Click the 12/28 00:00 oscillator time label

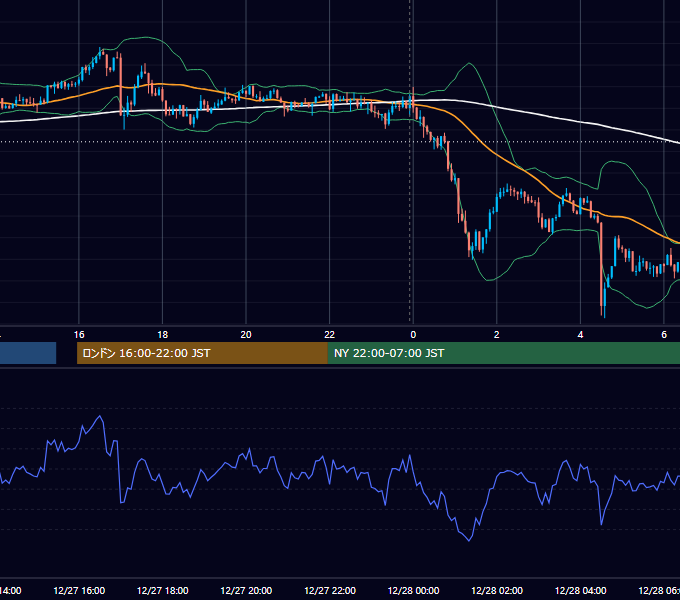click(413, 590)
